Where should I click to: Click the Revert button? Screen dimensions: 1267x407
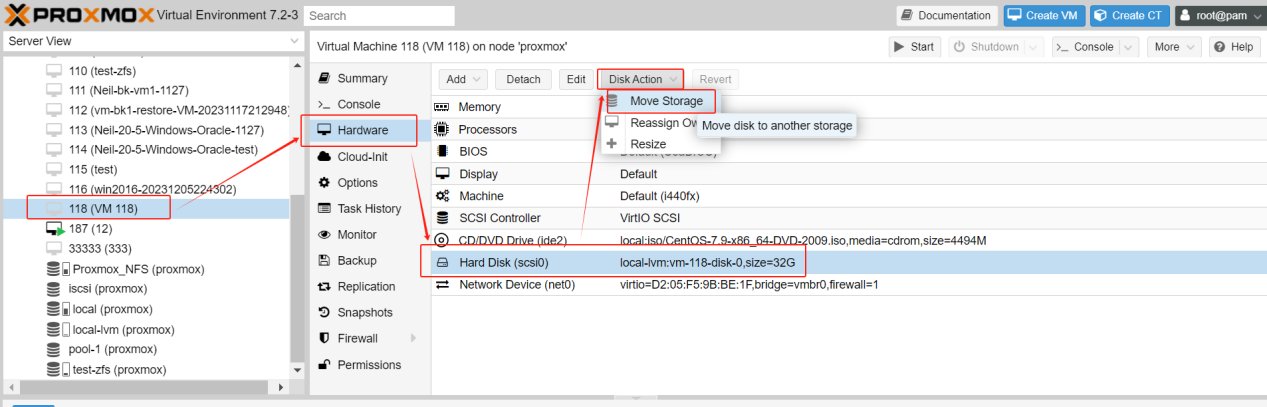point(715,79)
